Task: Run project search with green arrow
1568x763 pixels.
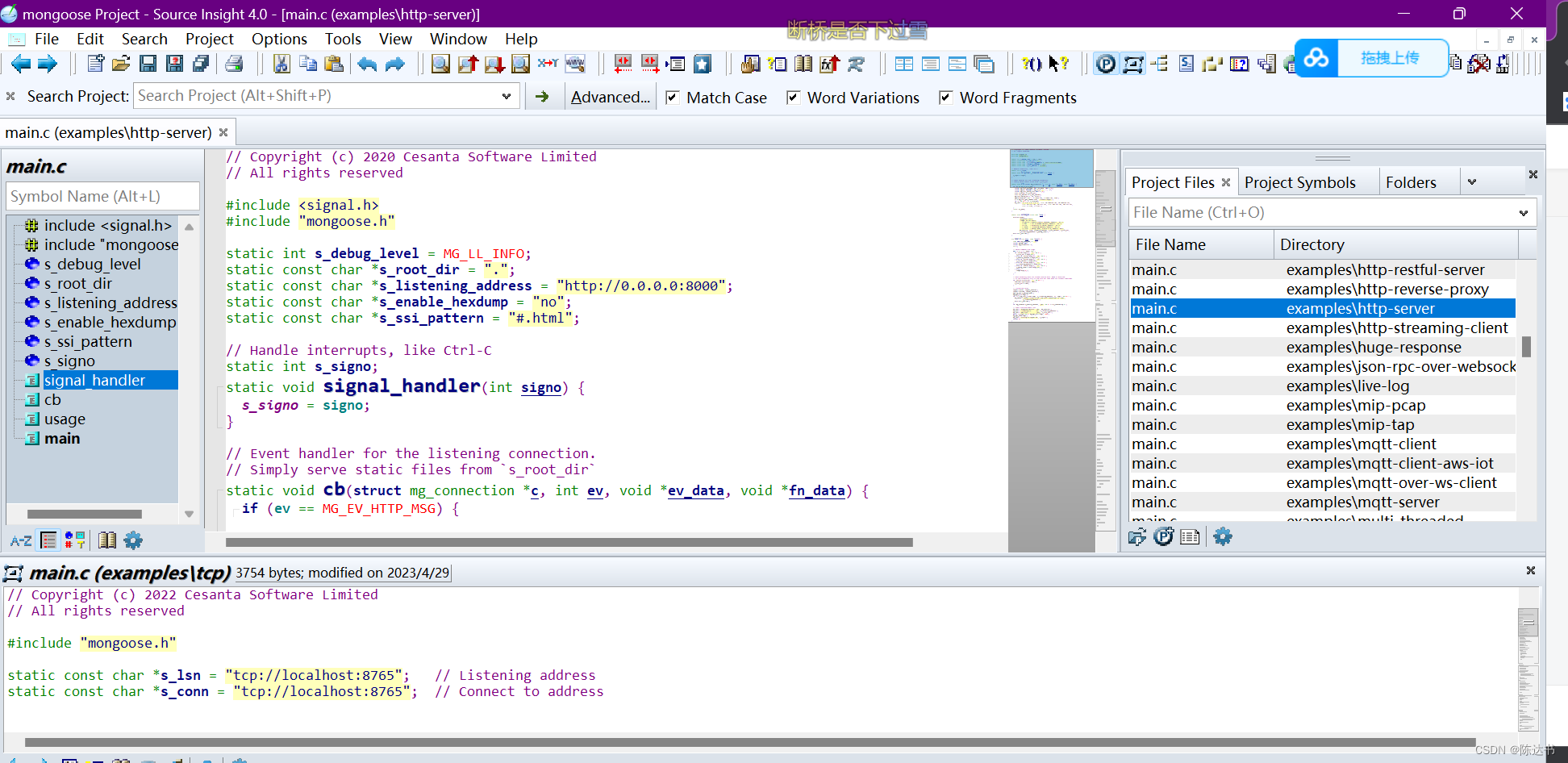Action: click(542, 97)
